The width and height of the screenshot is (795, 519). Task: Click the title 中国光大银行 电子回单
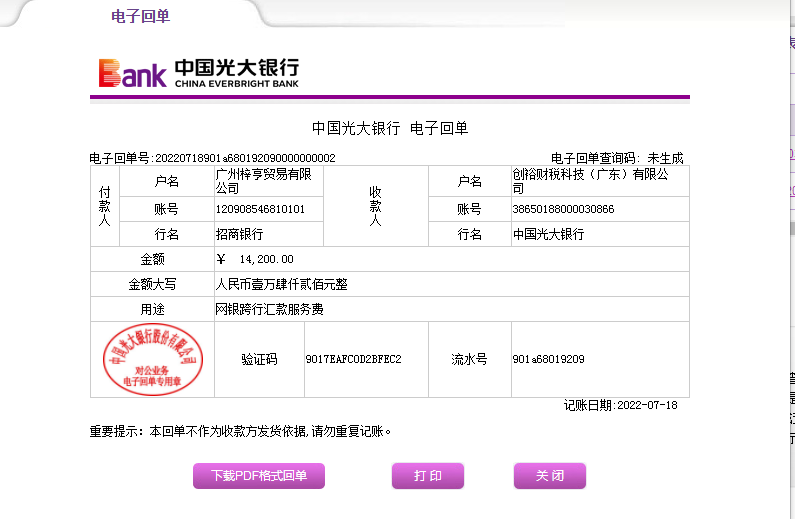click(x=389, y=128)
